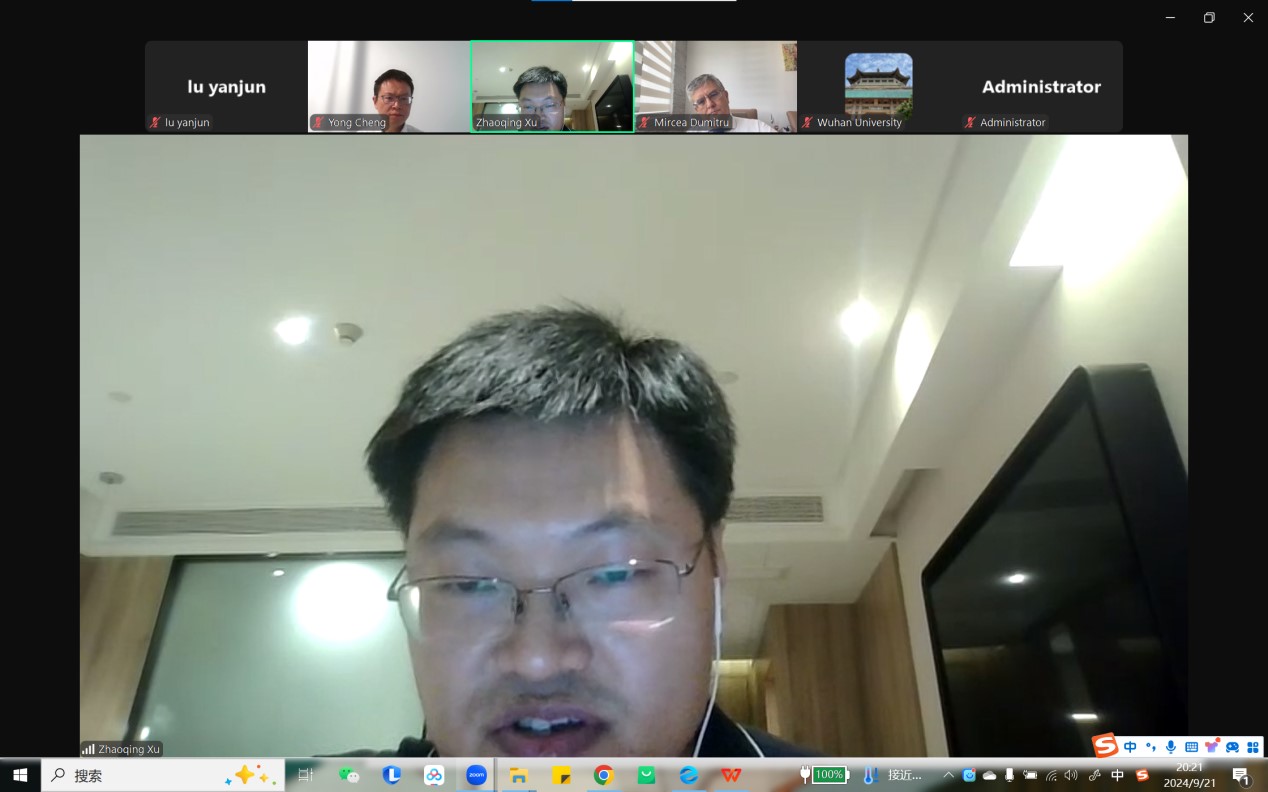Open WPS Office from taskbar

pos(732,775)
